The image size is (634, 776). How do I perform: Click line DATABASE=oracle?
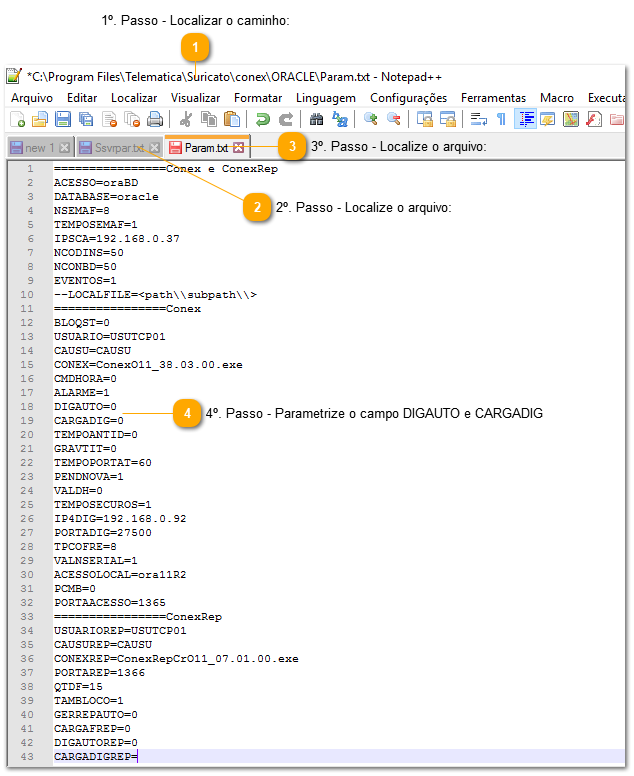coord(106,196)
